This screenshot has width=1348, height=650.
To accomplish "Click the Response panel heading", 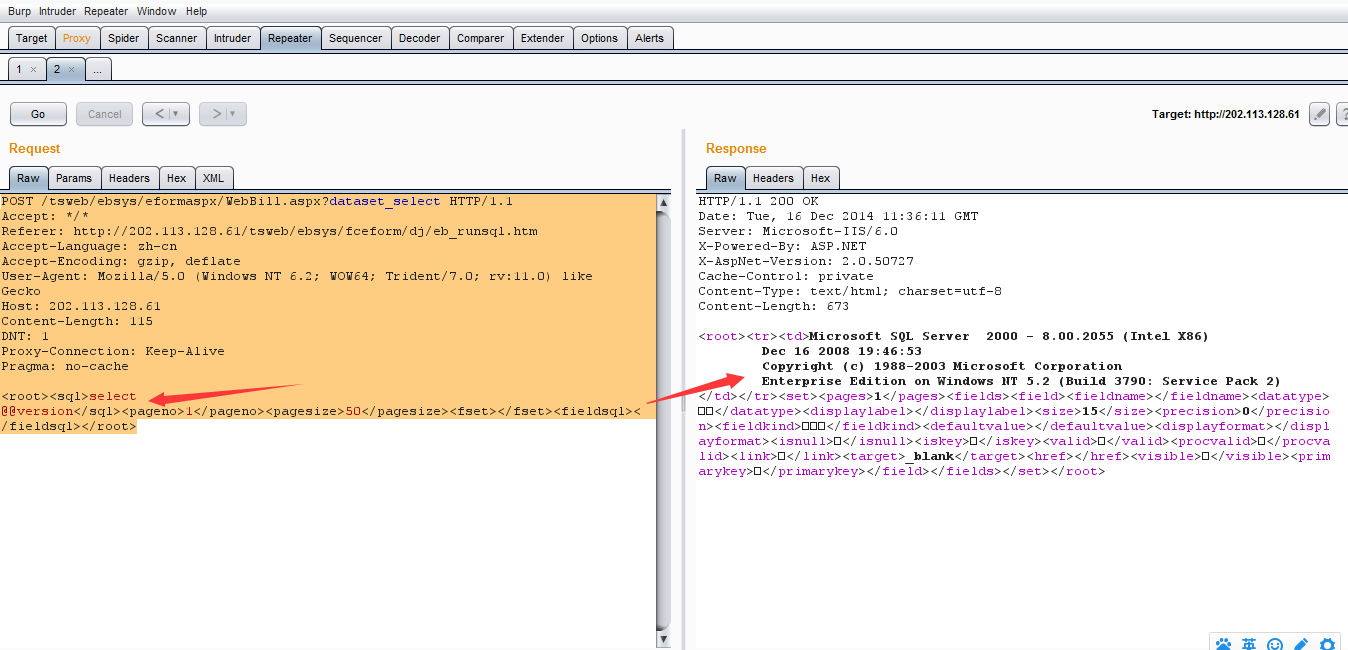I will (x=736, y=148).
